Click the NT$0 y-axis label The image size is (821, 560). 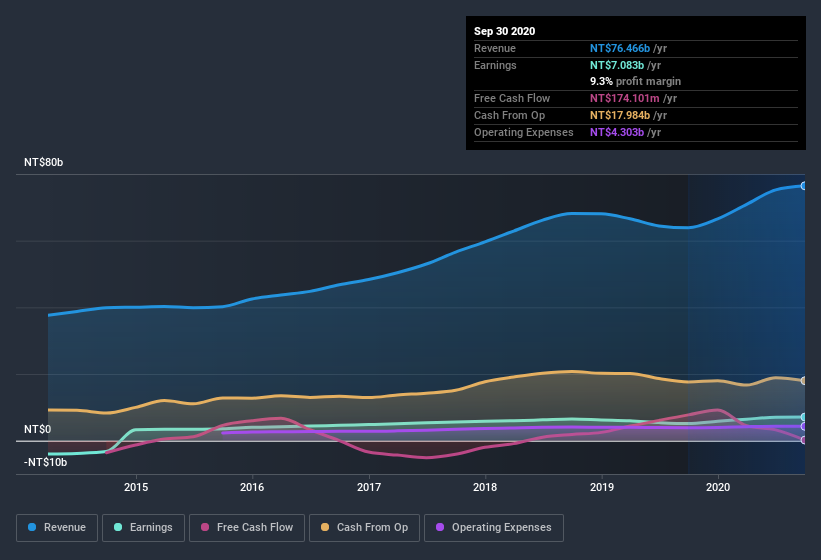point(38,429)
